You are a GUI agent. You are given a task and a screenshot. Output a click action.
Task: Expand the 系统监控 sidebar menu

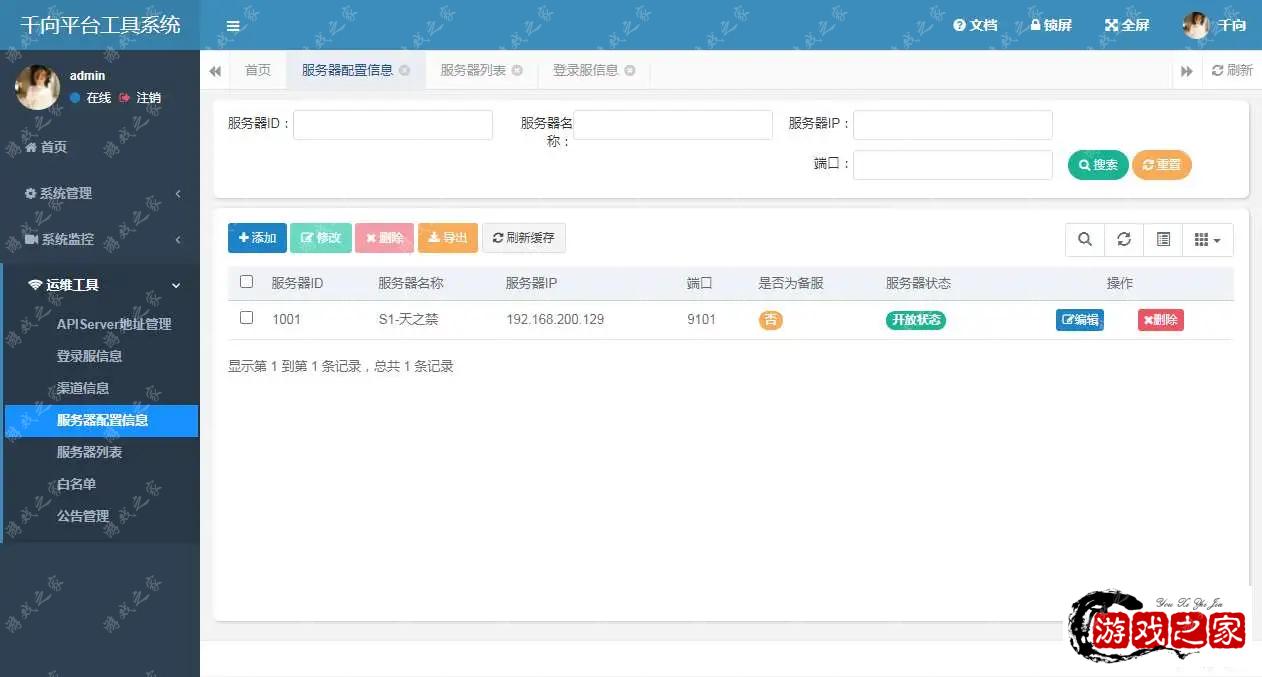[x=100, y=239]
